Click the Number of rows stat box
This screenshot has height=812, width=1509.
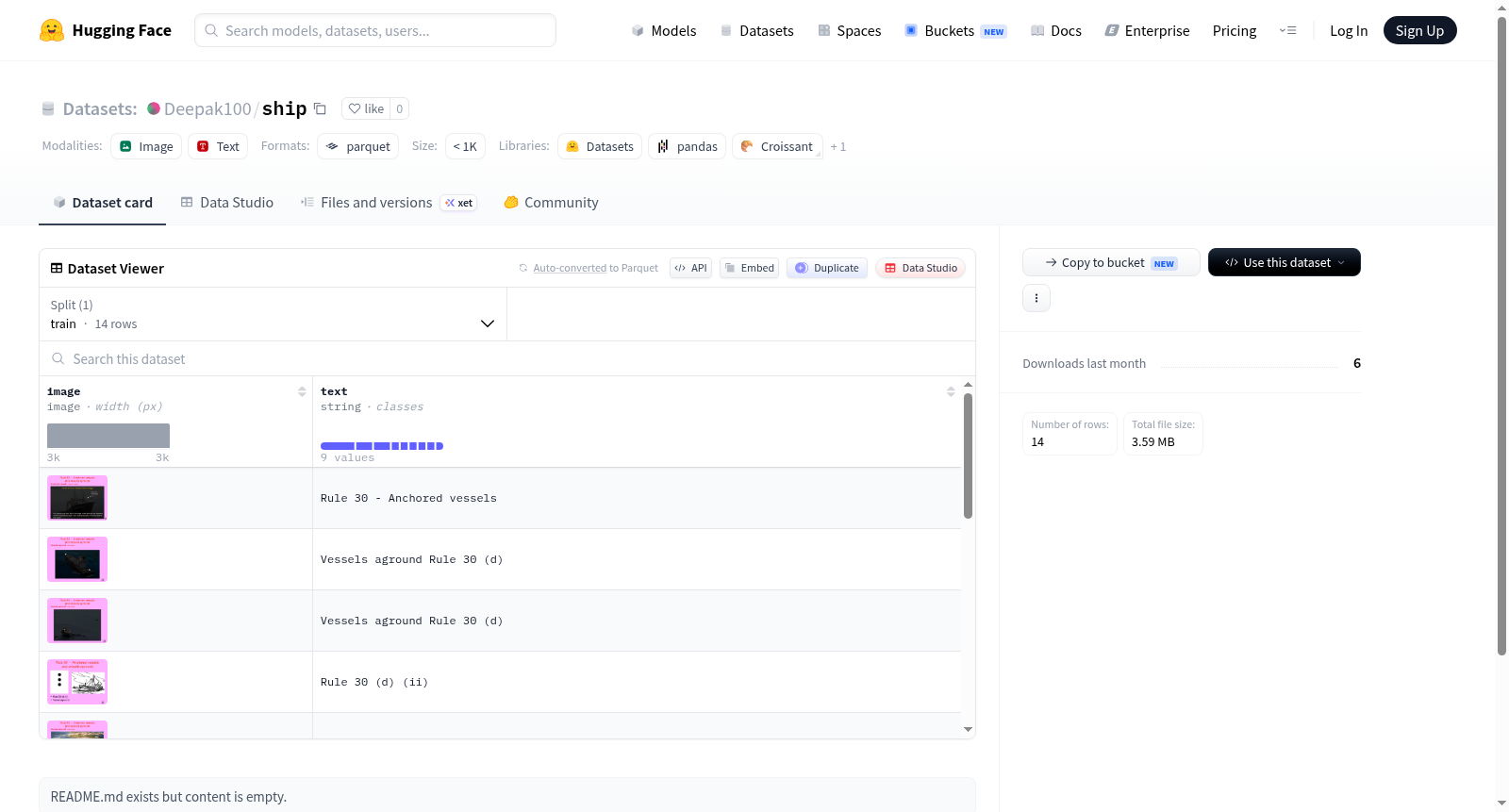[1070, 434]
